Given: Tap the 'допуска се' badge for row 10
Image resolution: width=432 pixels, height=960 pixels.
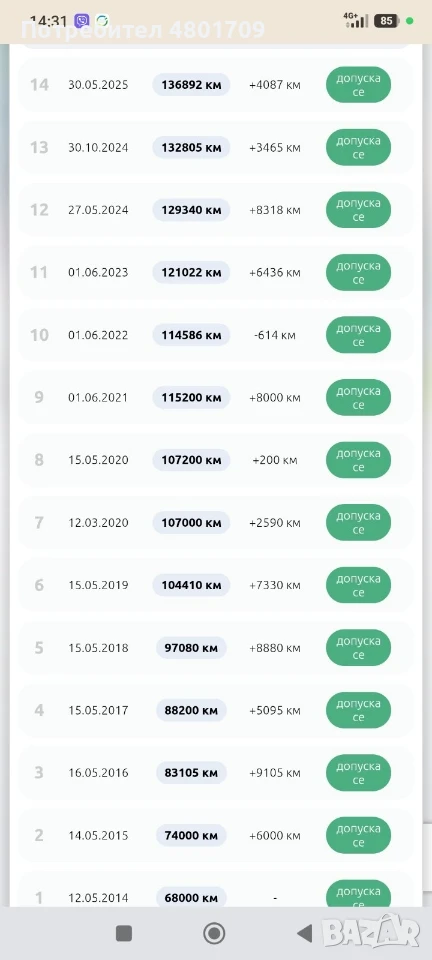Looking at the screenshot, I should (x=359, y=335).
